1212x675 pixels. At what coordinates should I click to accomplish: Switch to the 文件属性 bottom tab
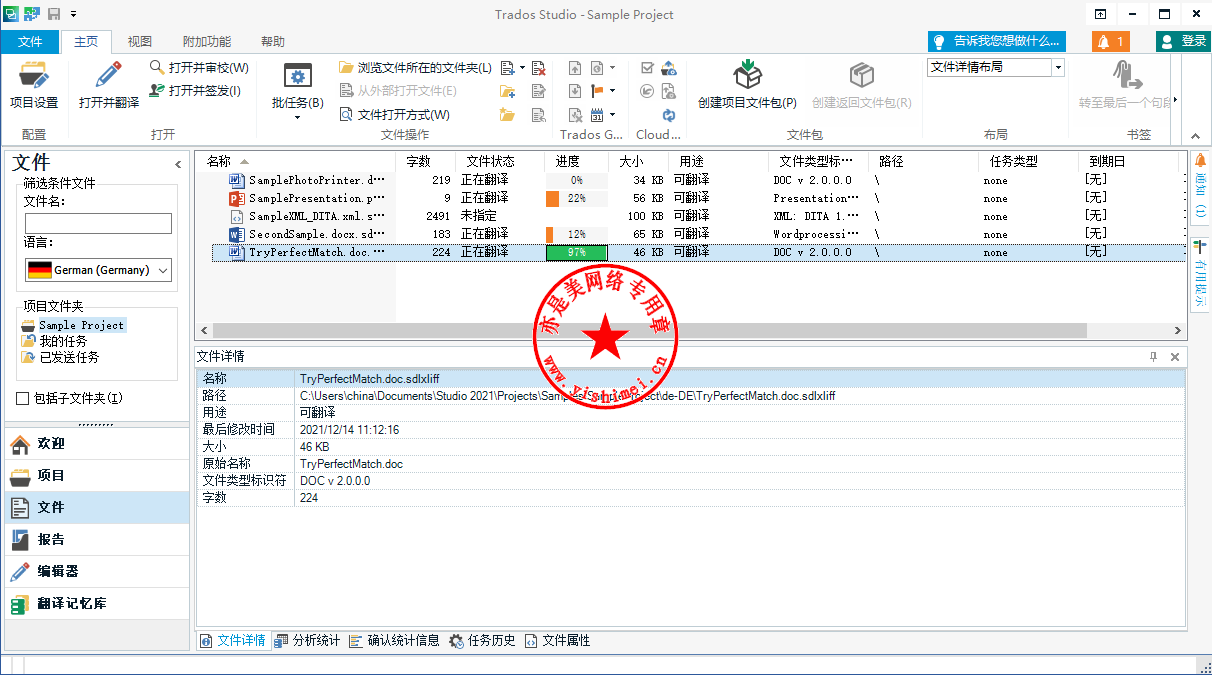[x=558, y=640]
